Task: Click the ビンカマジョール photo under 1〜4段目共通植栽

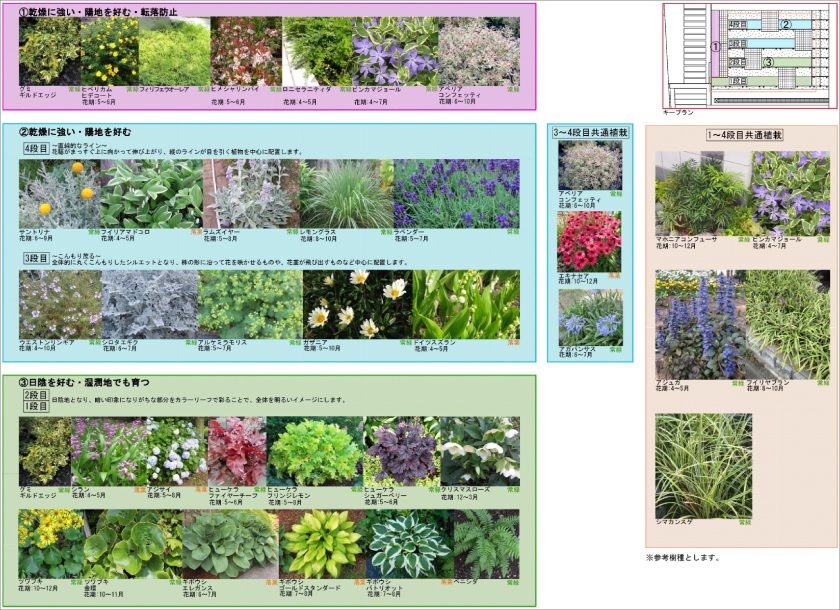Action: tap(790, 194)
